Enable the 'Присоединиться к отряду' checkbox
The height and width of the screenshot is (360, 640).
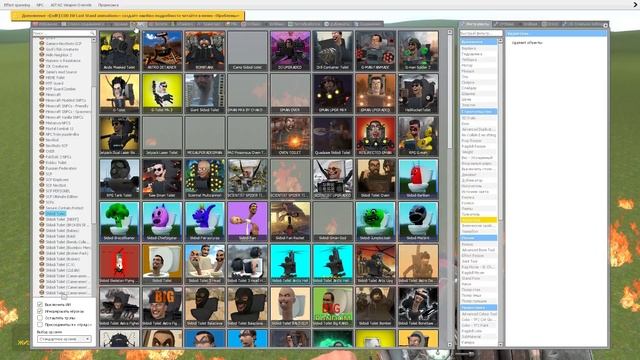[40, 324]
